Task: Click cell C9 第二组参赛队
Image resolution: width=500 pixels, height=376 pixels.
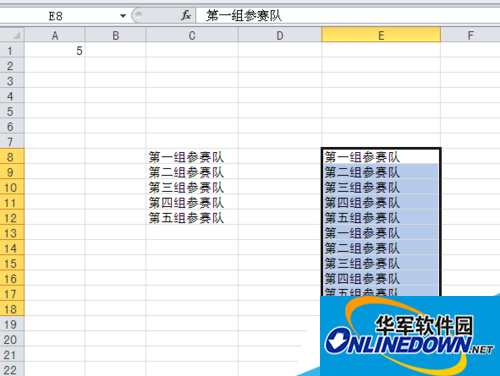Action: [x=192, y=172]
